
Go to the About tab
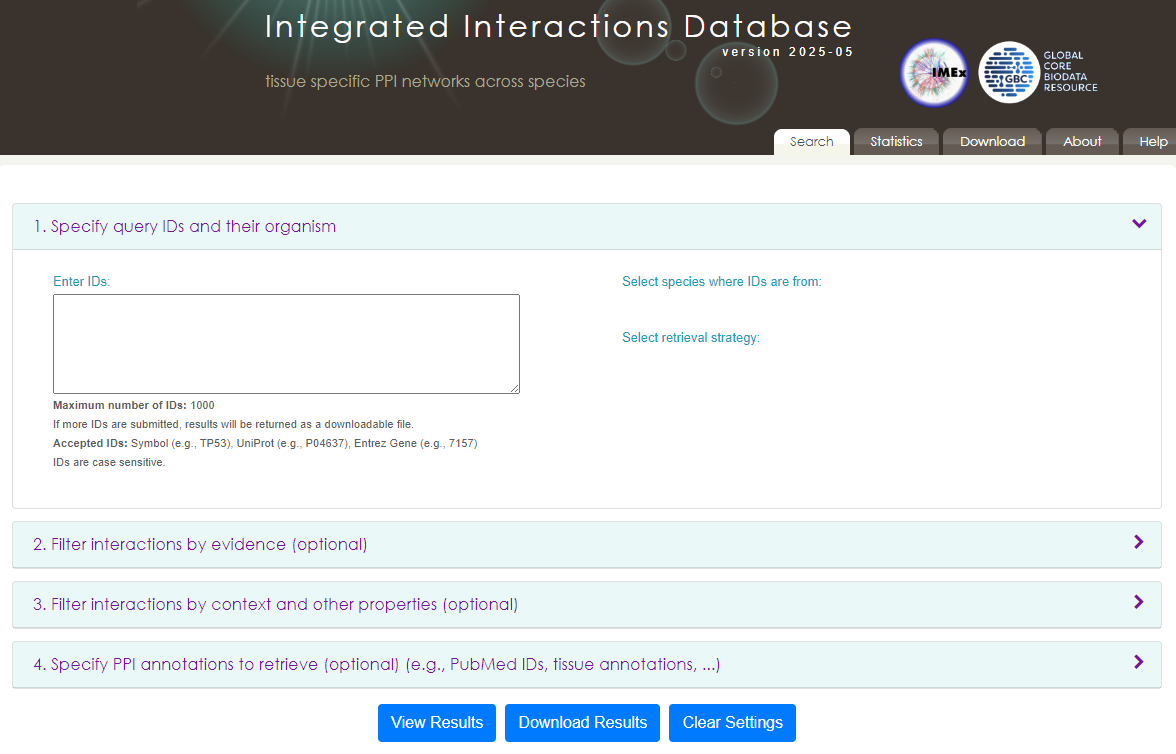[x=1081, y=142]
